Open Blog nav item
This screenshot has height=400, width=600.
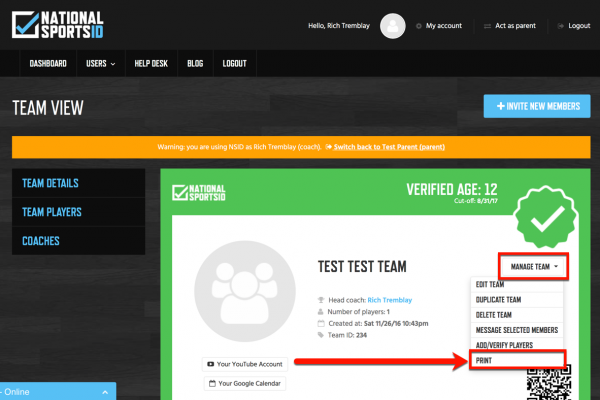coord(195,64)
